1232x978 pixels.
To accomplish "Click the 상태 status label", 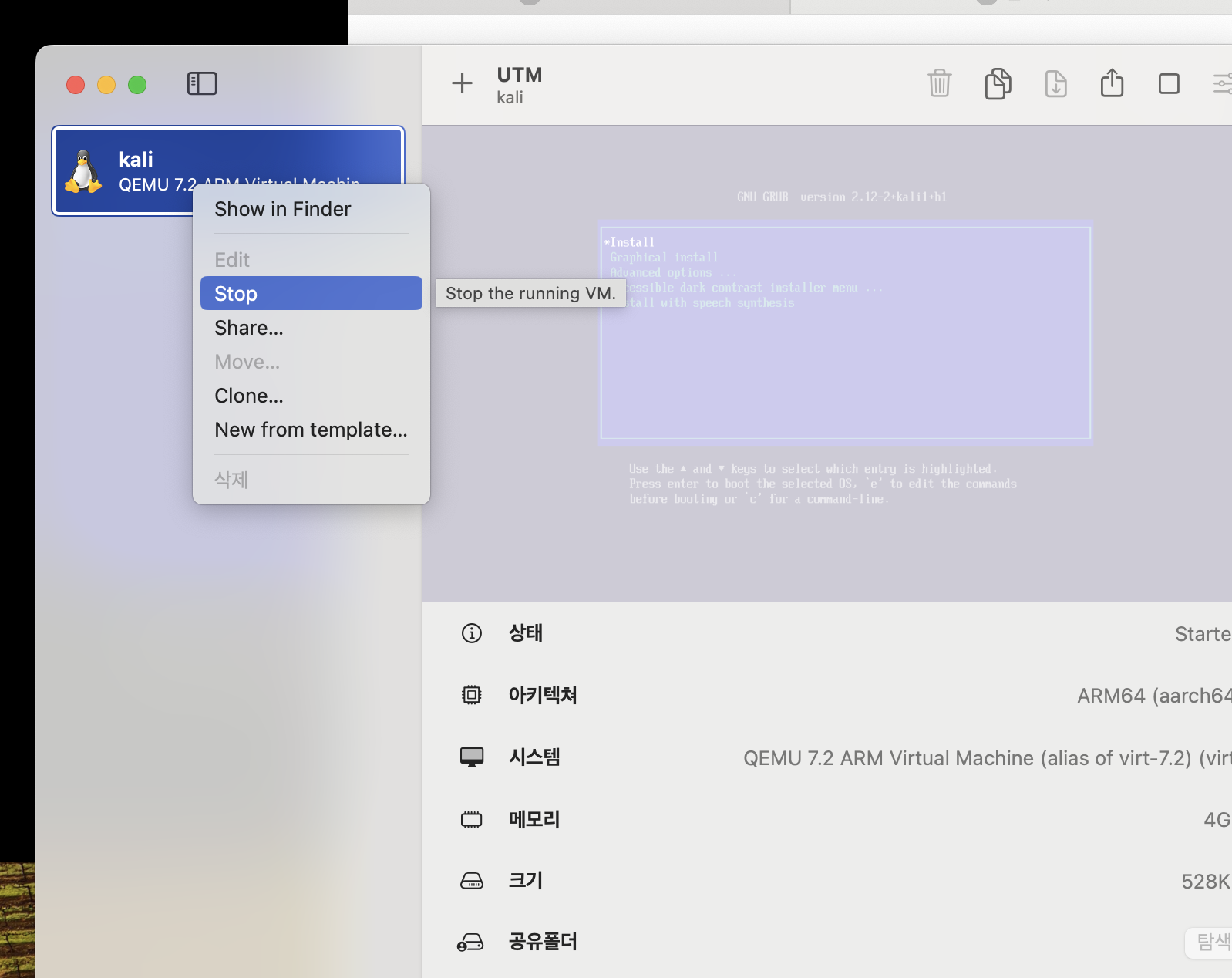I will coord(526,633).
